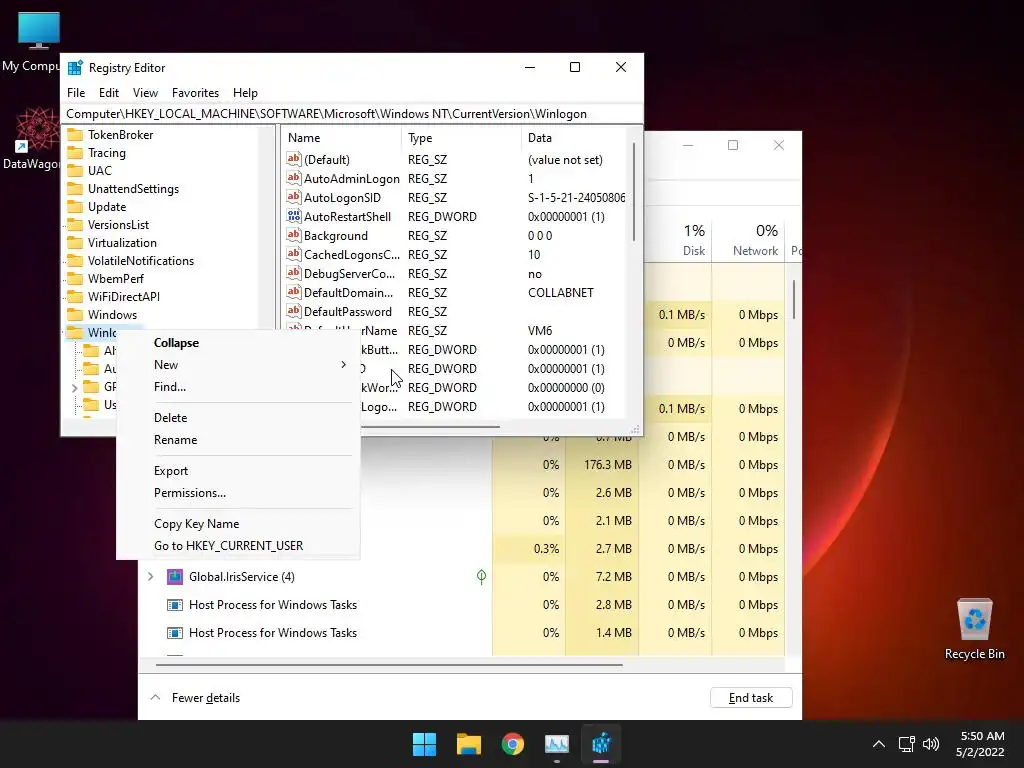This screenshot has width=1024, height=768.
Task: Click the UAC key folder icon
Action: coord(76,170)
